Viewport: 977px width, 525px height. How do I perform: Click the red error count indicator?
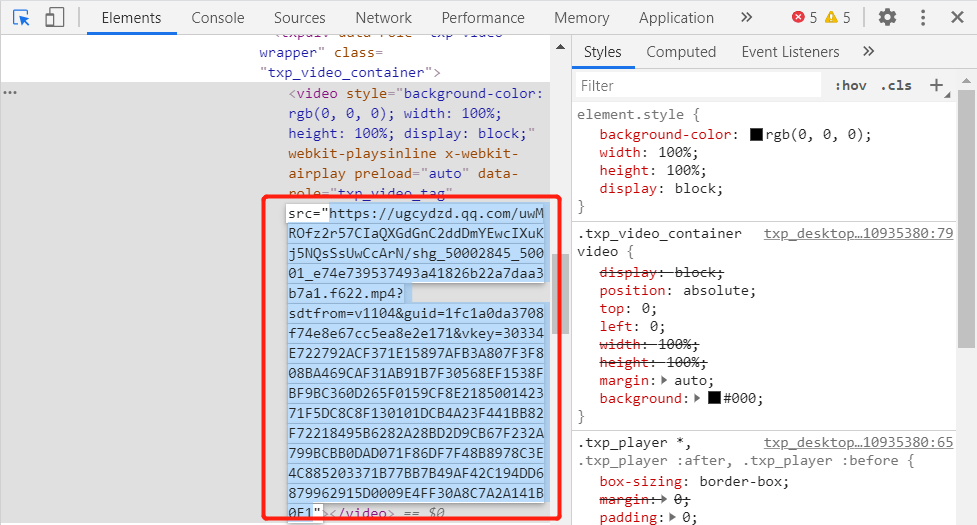click(804, 17)
